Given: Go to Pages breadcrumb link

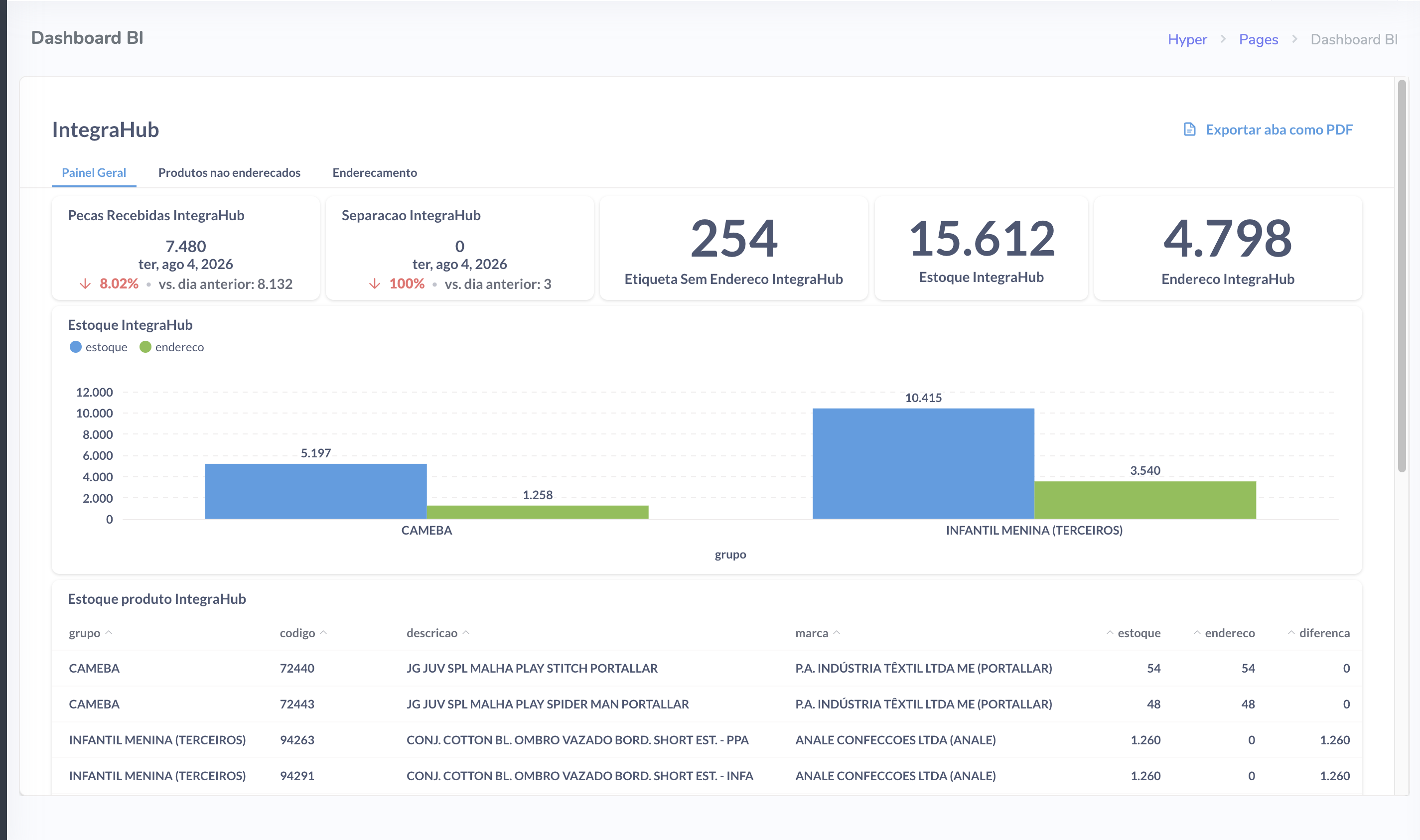Looking at the screenshot, I should click(1259, 39).
